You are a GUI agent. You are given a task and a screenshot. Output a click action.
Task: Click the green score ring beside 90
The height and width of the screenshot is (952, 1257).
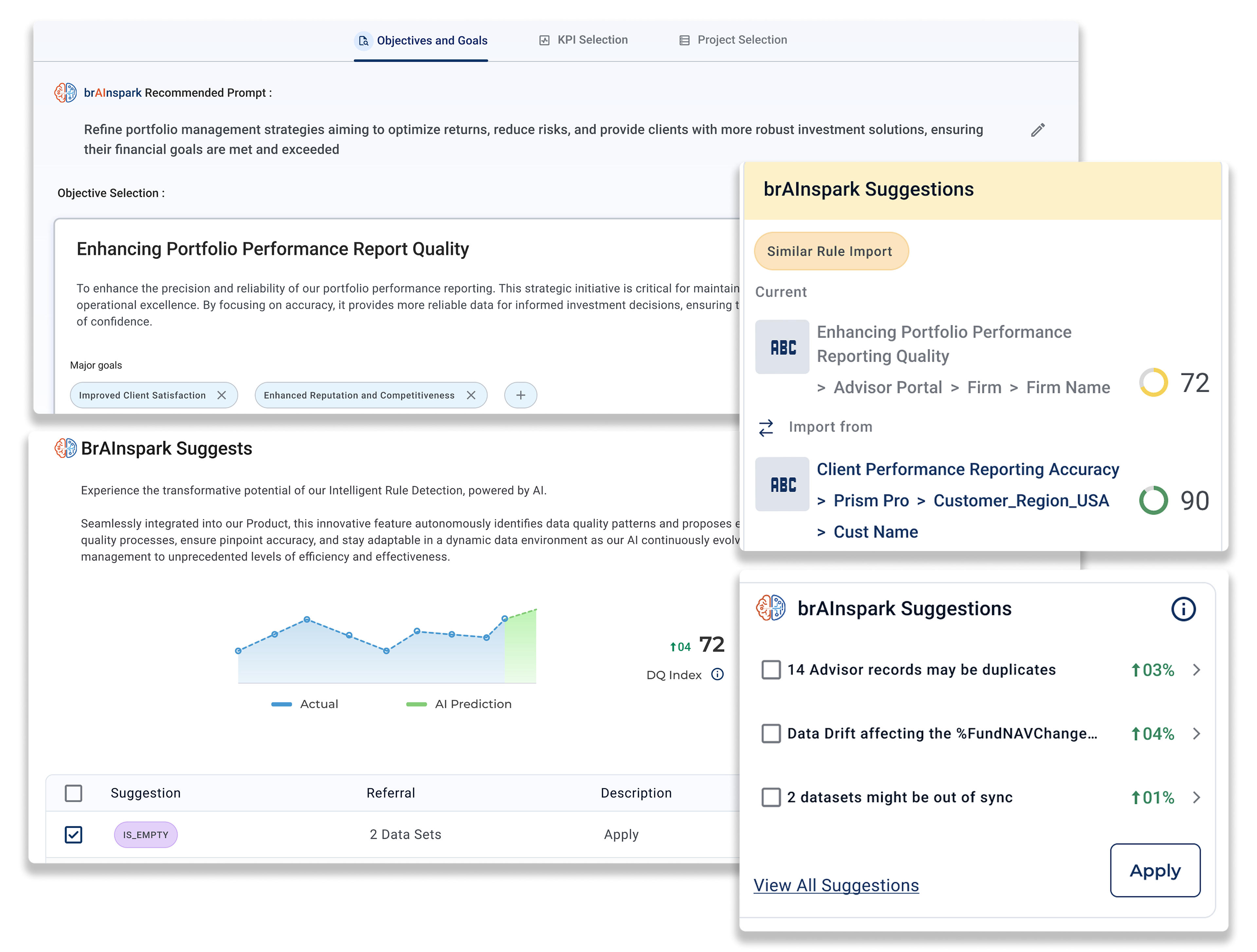point(1153,500)
